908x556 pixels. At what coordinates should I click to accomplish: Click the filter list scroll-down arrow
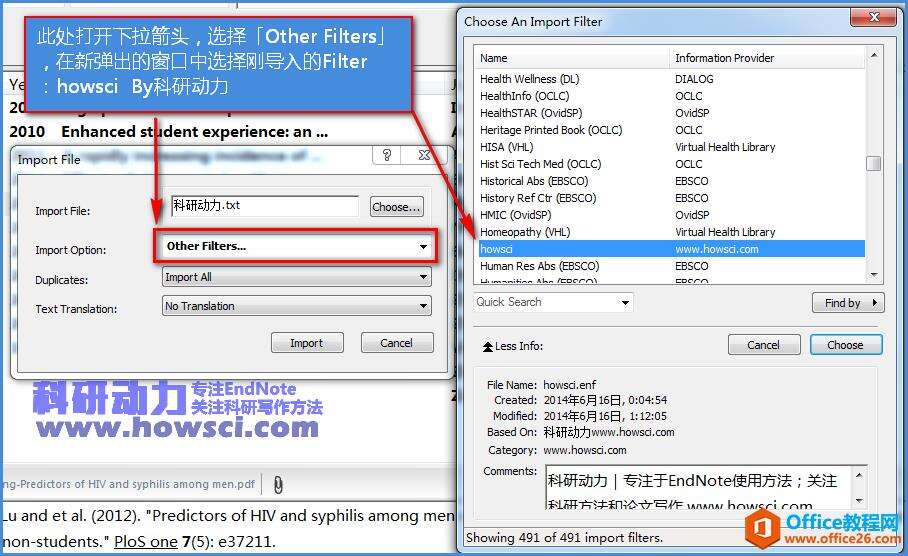[874, 275]
